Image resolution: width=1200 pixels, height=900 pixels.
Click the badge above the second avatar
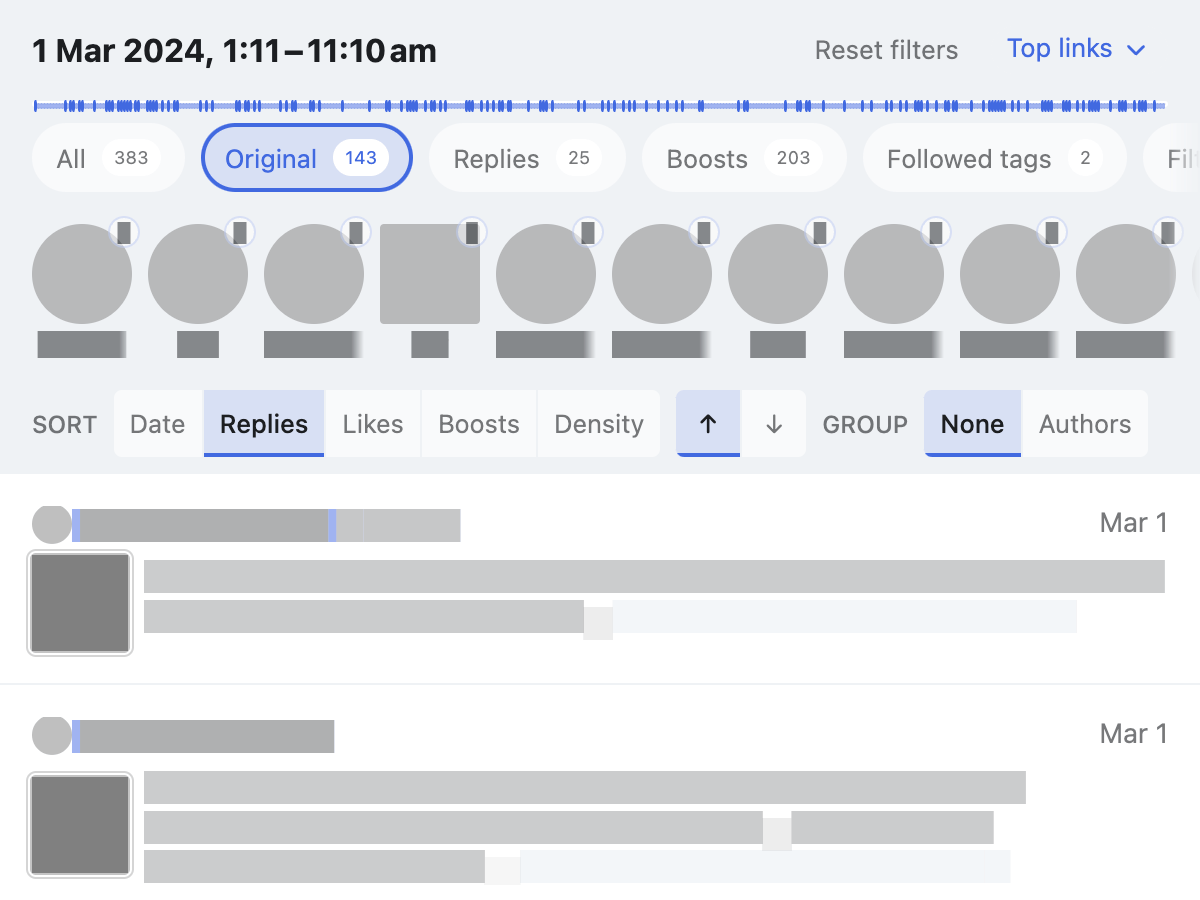pos(240,231)
